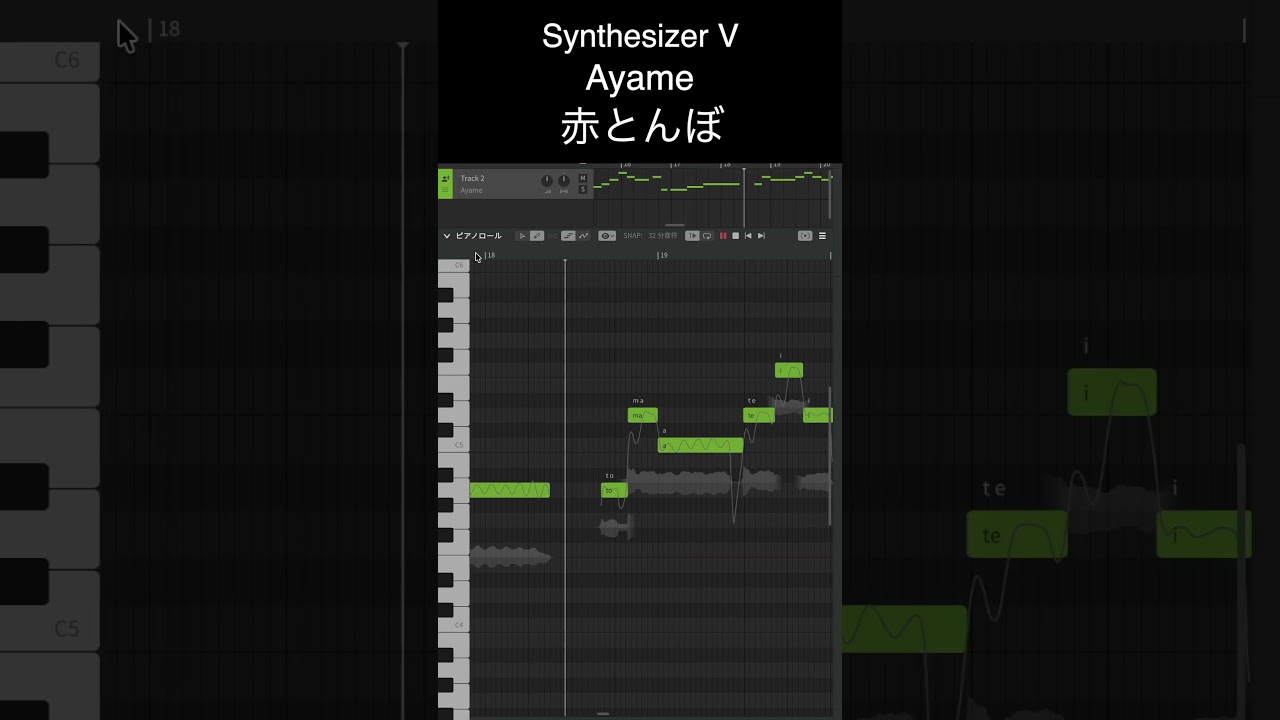This screenshot has width=1280, height=720.
Task: Select the pencil note drawing tool
Action: point(537,236)
